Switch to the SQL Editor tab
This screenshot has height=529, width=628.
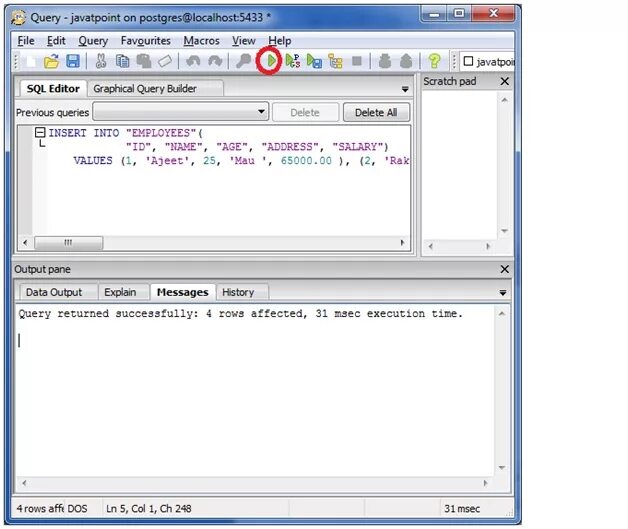coord(53,89)
